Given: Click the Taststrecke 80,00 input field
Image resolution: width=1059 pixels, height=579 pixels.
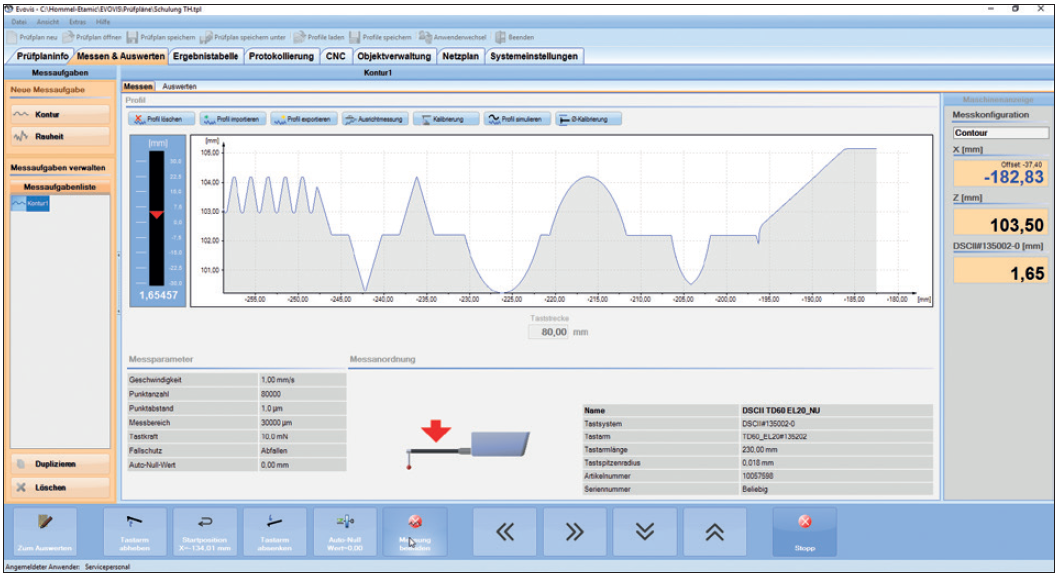Looking at the screenshot, I should (x=547, y=333).
